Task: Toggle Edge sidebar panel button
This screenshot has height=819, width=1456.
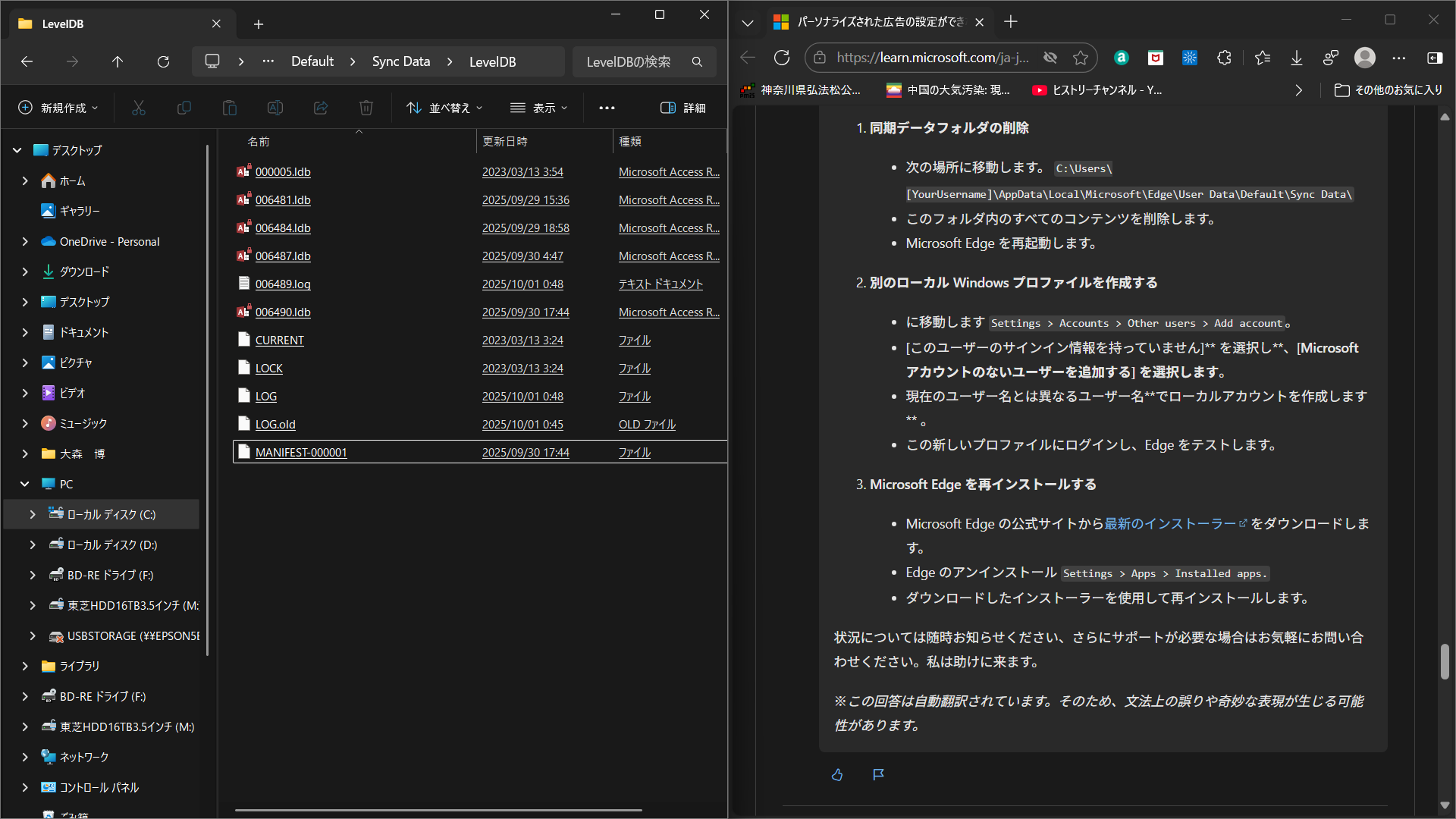Action: coord(1435,58)
